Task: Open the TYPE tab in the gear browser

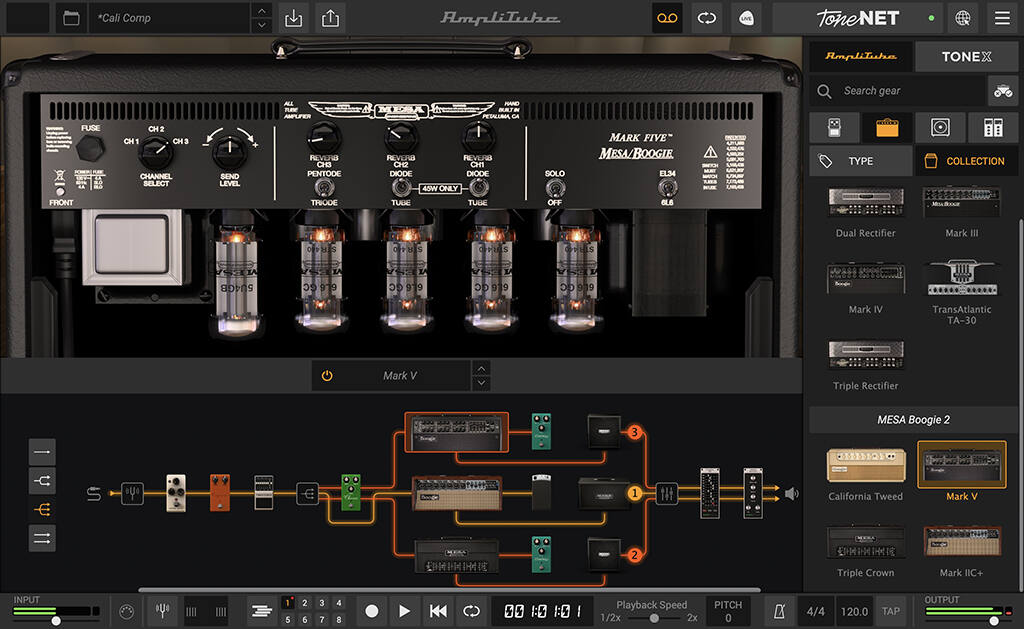Action: click(860, 161)
